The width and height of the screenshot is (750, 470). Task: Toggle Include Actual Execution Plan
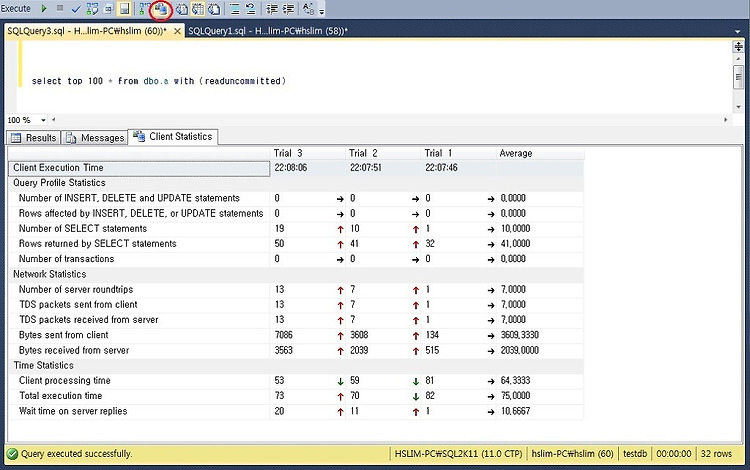pyautogui.click(x=144, y=9)
